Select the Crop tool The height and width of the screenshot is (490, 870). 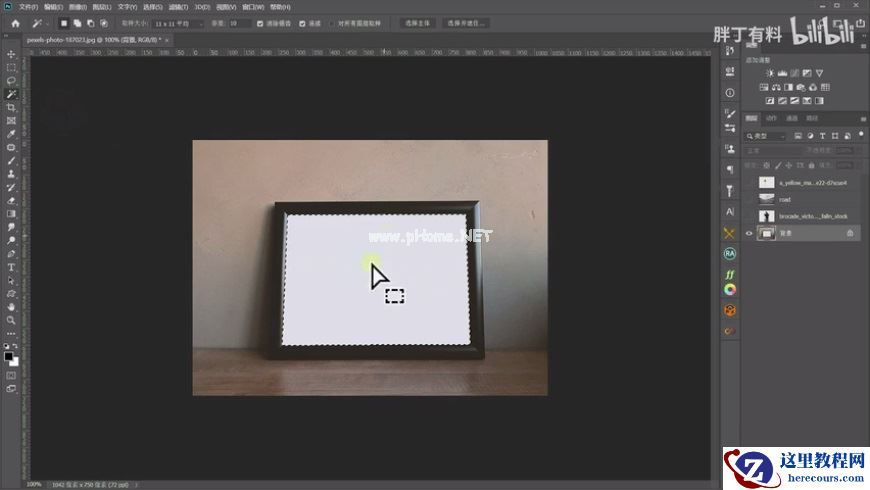11,108
